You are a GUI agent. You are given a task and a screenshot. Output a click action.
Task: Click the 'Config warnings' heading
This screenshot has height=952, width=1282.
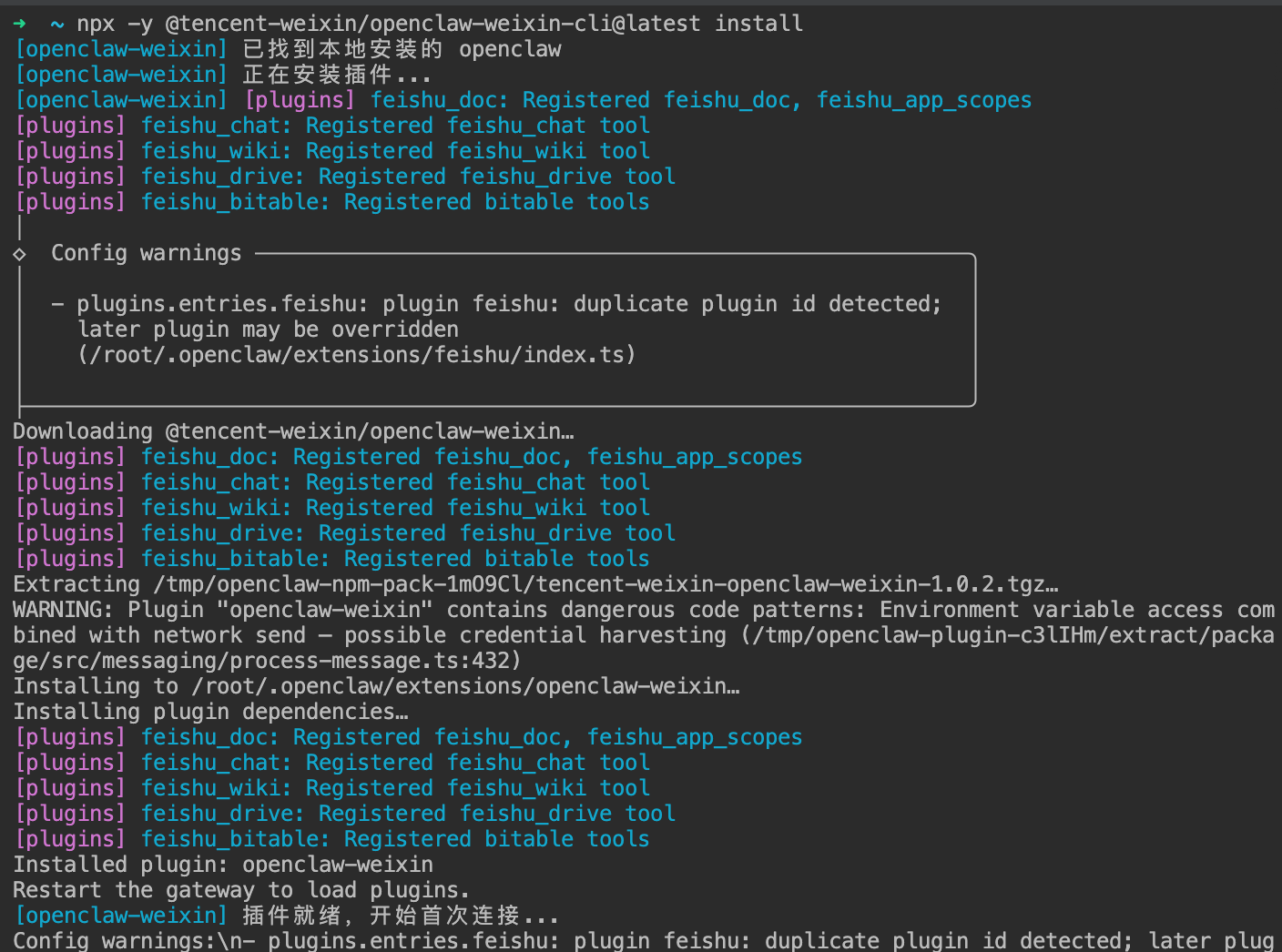[x=147, y=253]
